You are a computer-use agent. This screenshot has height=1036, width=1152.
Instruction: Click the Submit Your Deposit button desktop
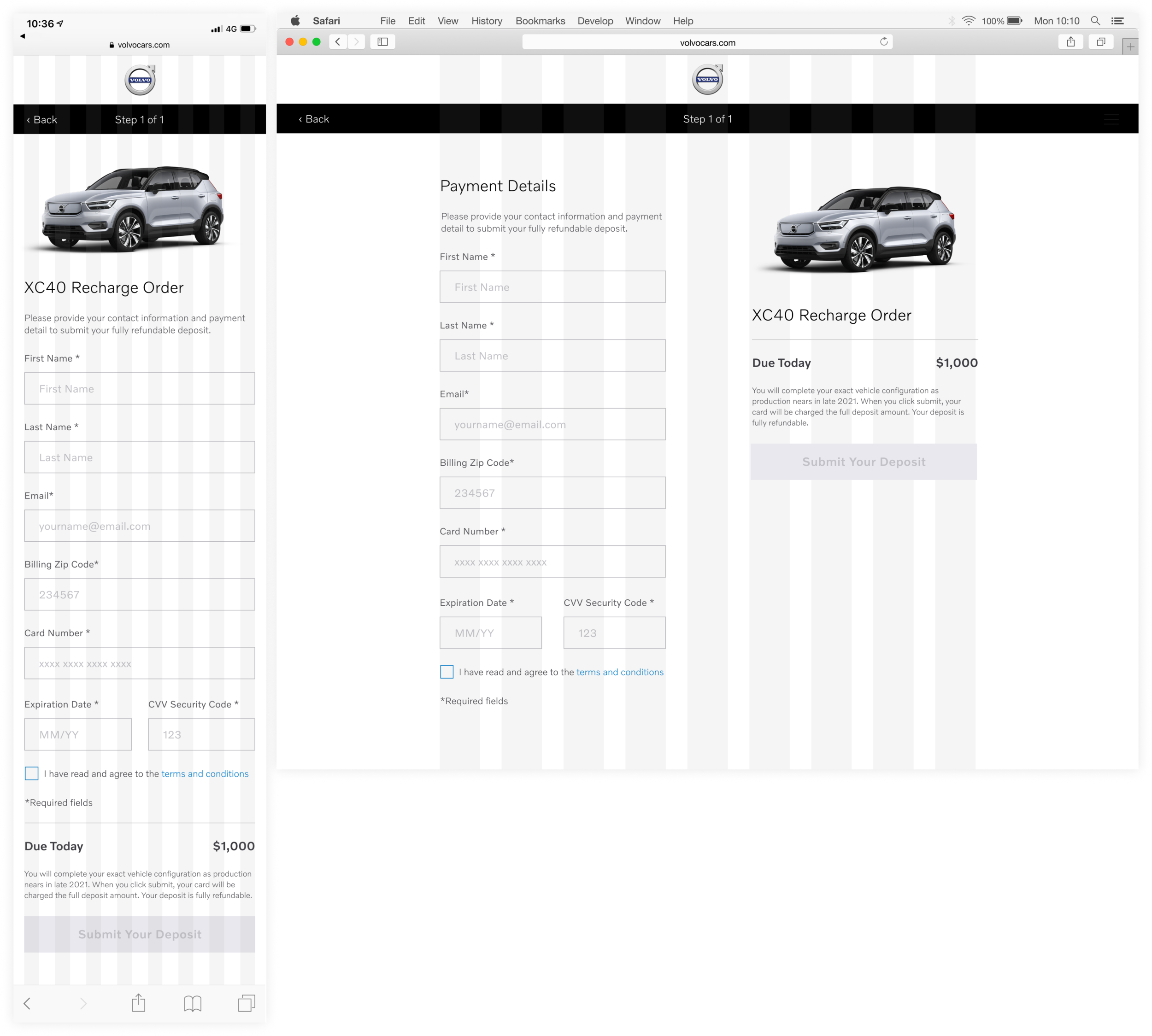point(863,461)
